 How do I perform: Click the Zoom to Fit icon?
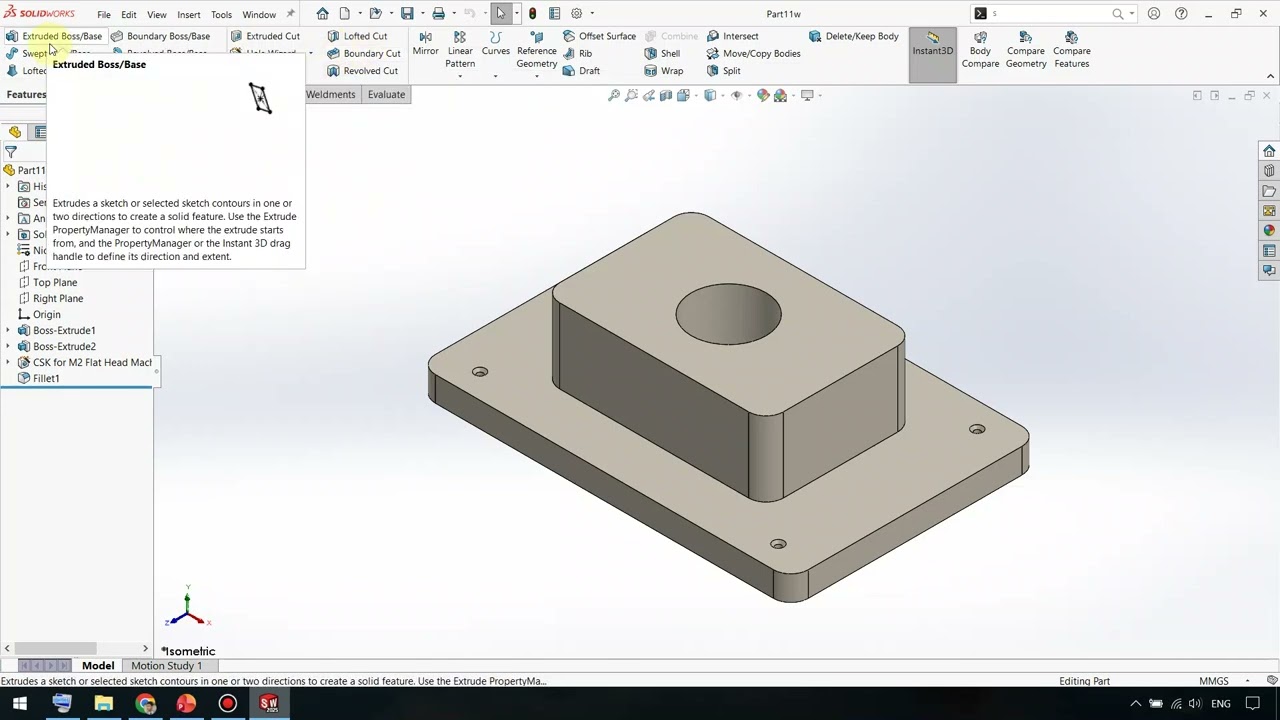click(x=614, y=95)
